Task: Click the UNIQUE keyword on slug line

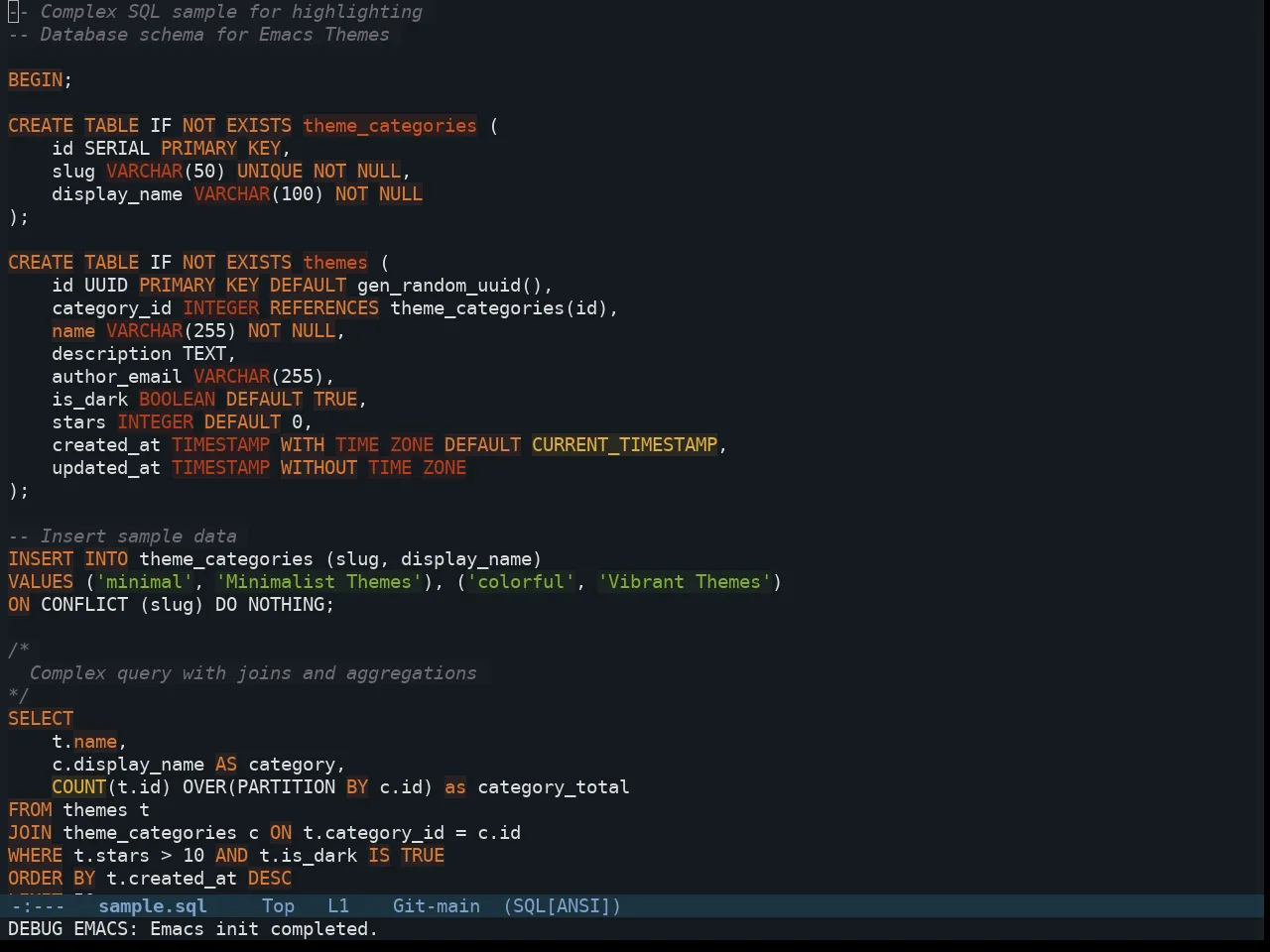Action: (x=270, y=171)
